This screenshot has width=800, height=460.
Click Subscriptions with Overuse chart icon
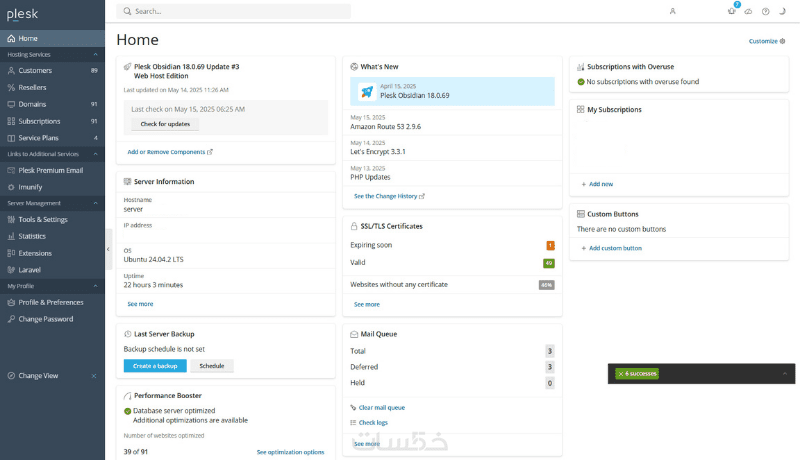click(x=581, y=67)
